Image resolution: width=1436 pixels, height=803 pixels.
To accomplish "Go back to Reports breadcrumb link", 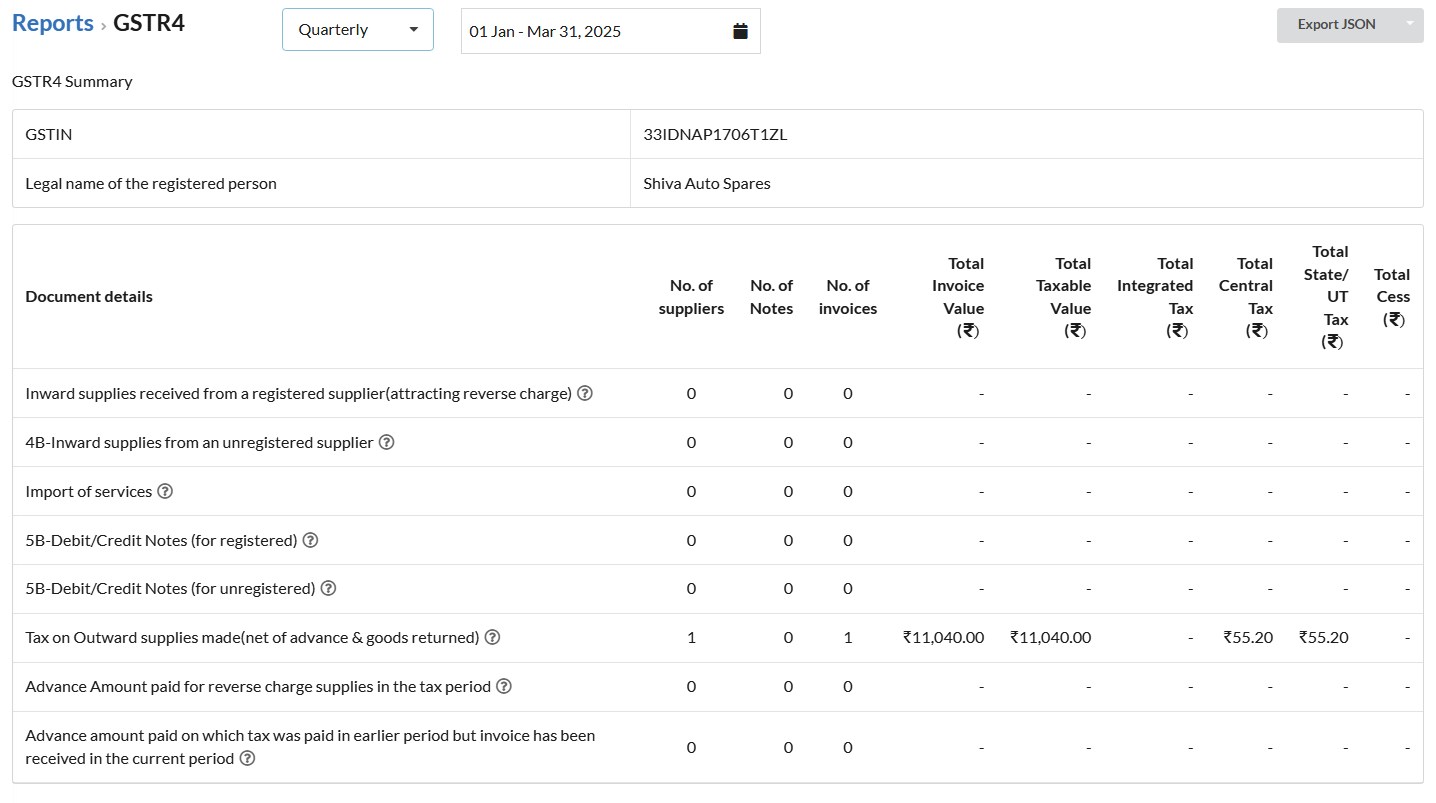I will 53,23.
